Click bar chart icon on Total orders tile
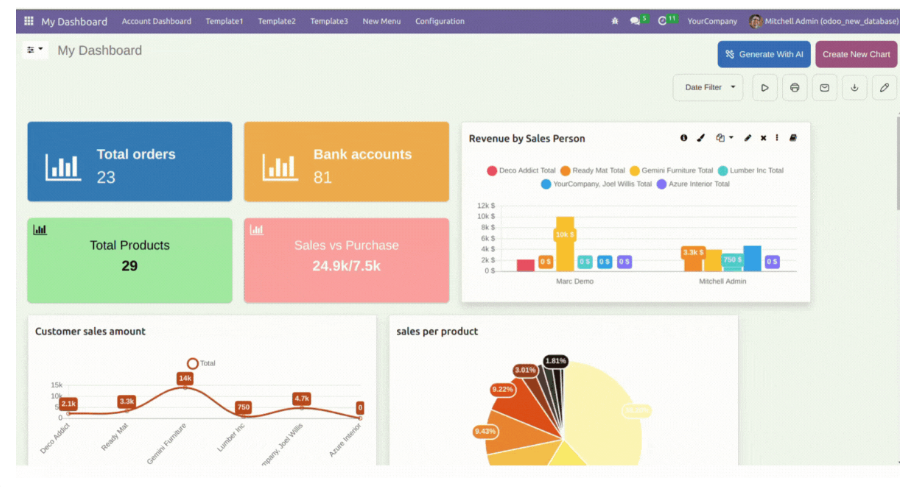The height and width of the screenshot is (487, 910). click(63, 167)
